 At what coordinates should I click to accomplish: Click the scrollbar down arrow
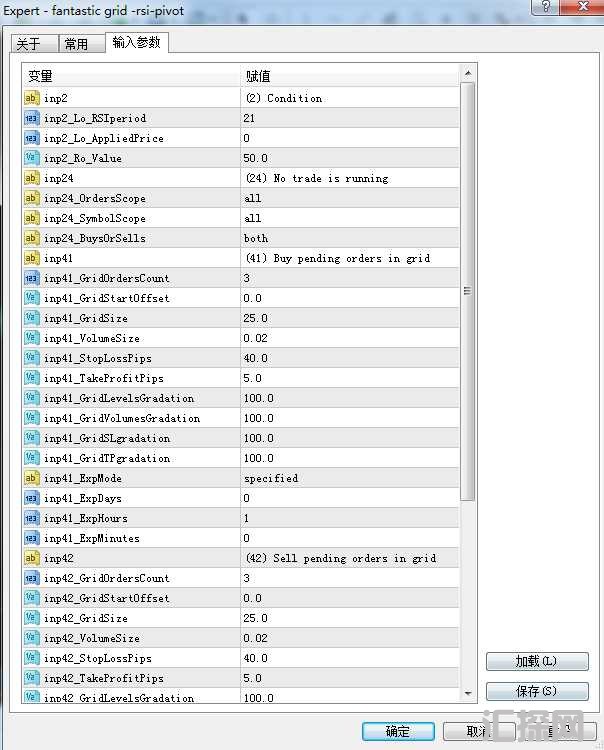(x=467, y=693)
